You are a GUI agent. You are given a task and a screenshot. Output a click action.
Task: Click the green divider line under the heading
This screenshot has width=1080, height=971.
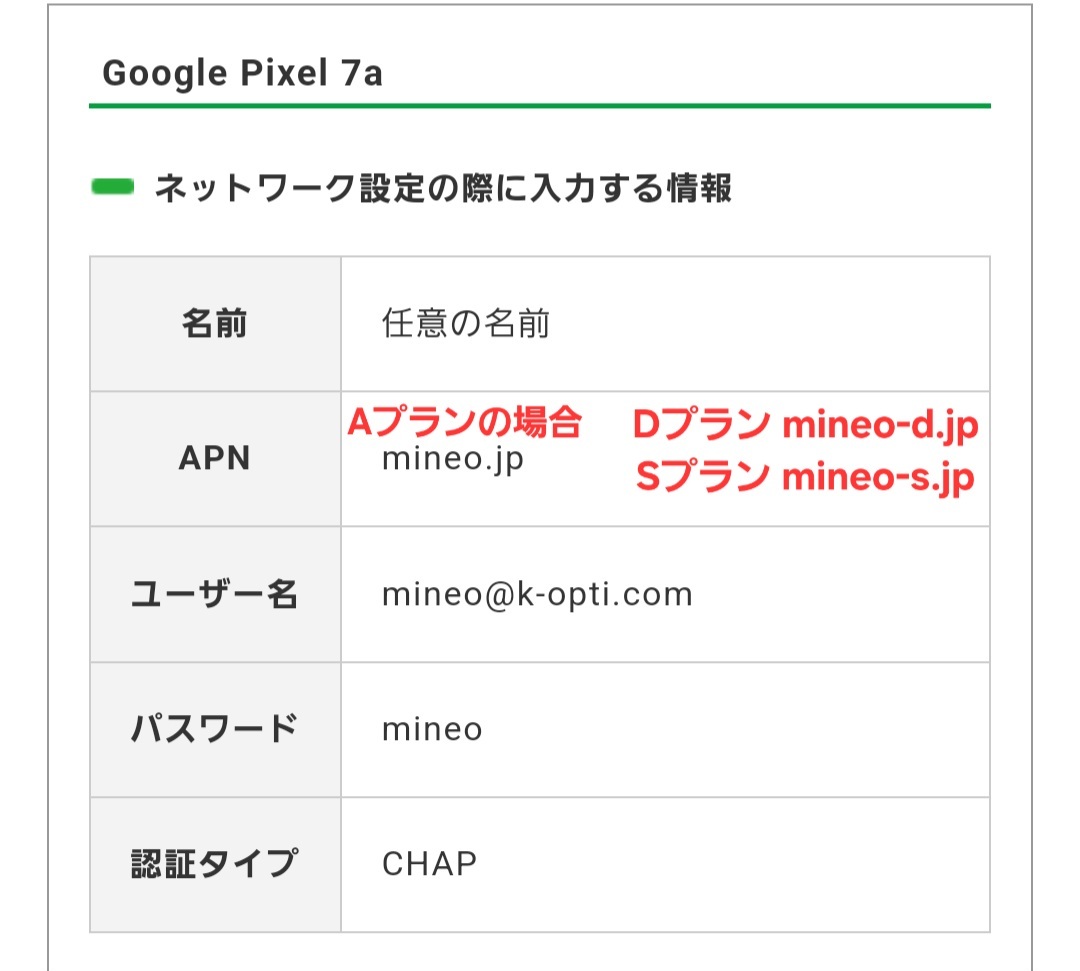tap(540, 105)
